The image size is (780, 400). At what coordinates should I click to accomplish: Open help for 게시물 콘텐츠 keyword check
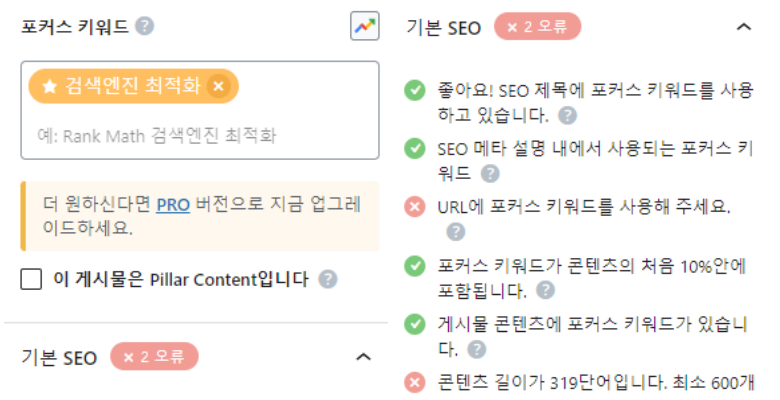pyautogui.click(x=477, y=349)
